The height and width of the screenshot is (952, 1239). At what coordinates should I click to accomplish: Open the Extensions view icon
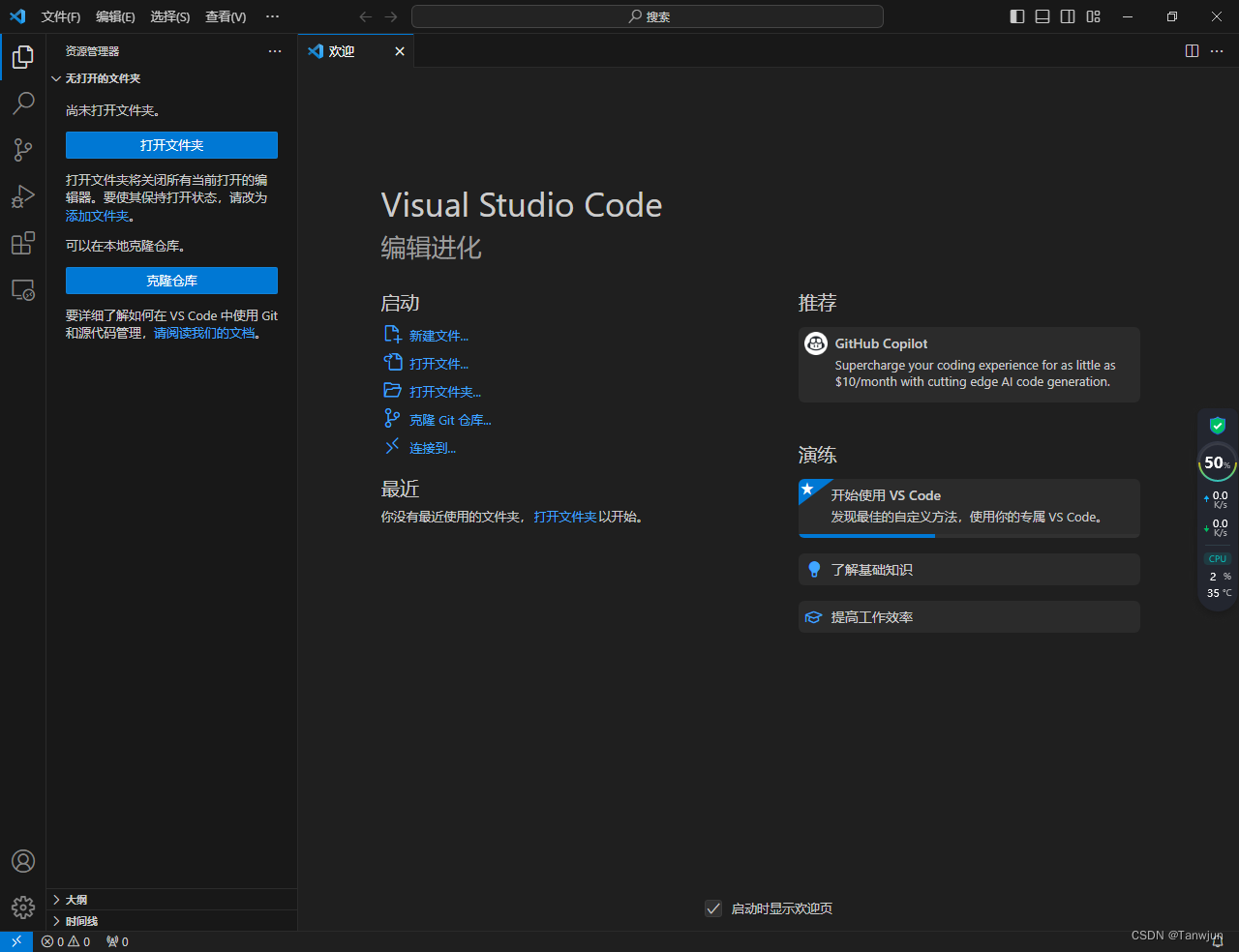coord(23,243)
